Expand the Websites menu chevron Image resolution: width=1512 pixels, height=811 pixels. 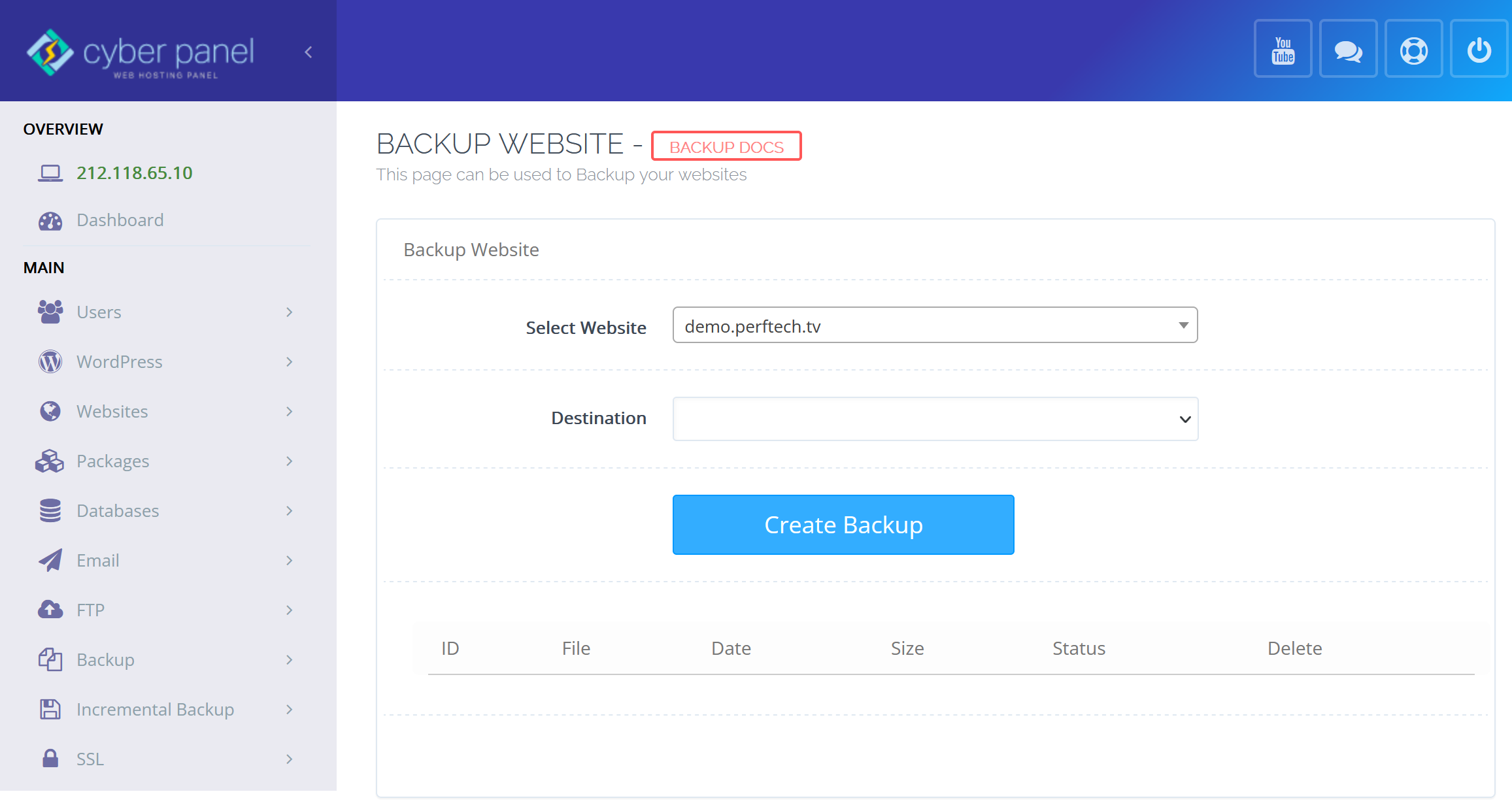[290, 412]
